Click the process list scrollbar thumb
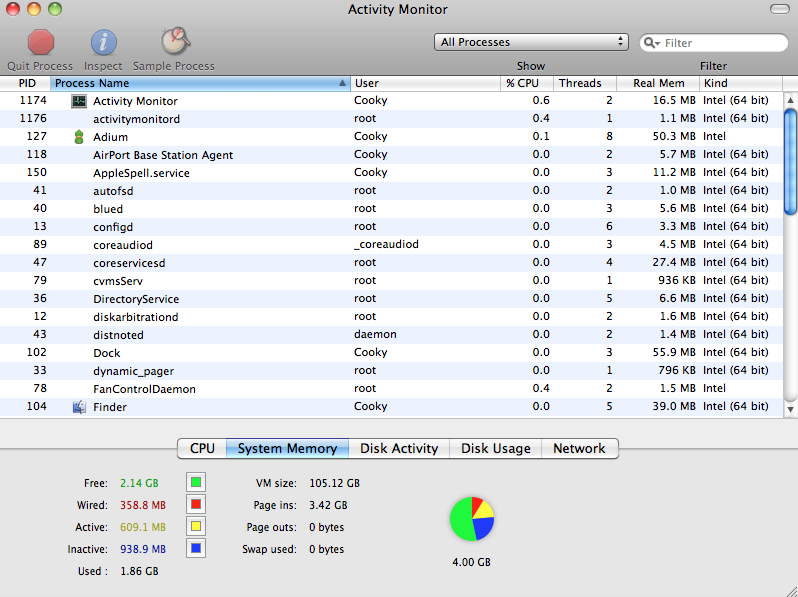Viewport: 798px width, 597px height. click(x=790, y=161)
